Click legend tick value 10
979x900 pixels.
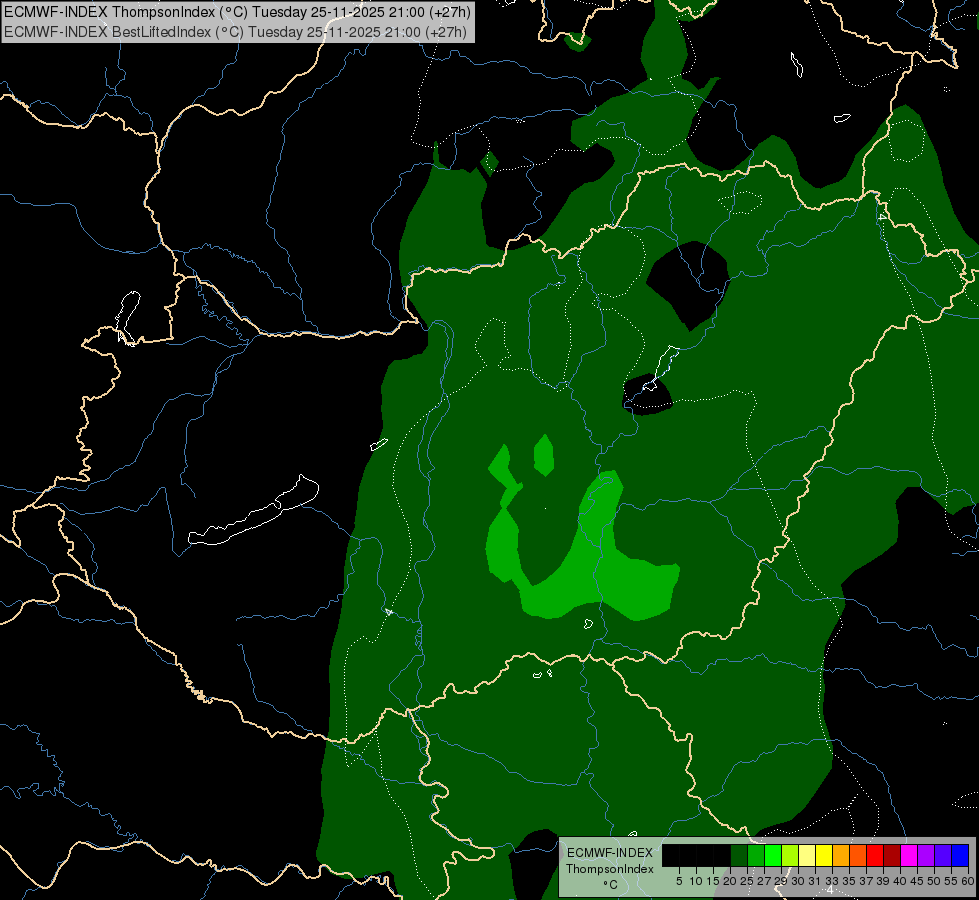pyautogui.click(x=696, y=881)
